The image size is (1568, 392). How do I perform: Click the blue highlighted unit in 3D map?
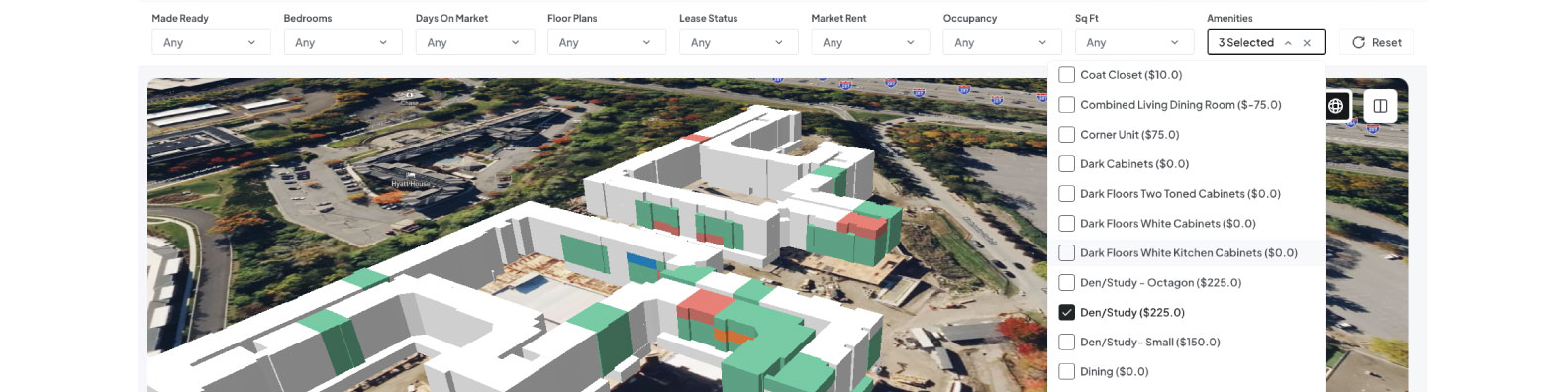(641, 261)
